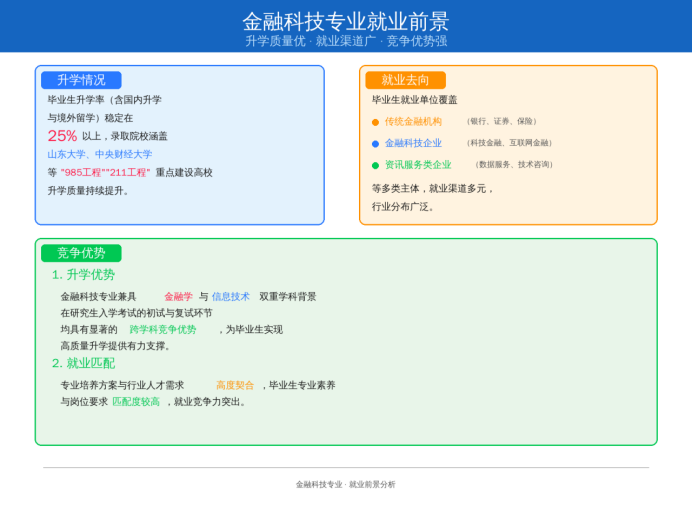Click the line 与境外留学）稳定在

click(90, 118)
